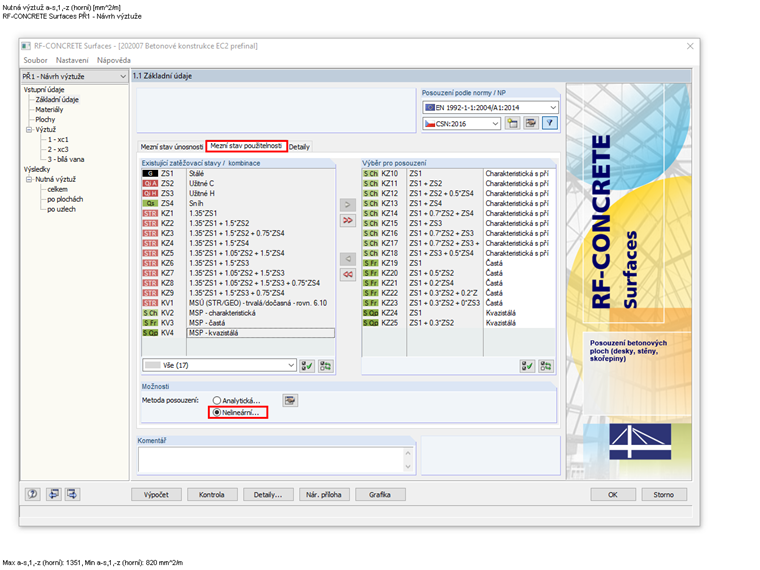The image size is (760, 570).
Task: Click into the Komentář text field
Action: point(270,459)
